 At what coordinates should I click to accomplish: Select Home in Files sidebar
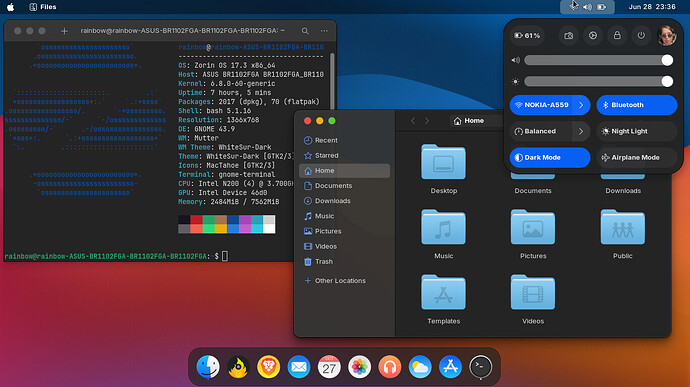(x=344, y=170)
